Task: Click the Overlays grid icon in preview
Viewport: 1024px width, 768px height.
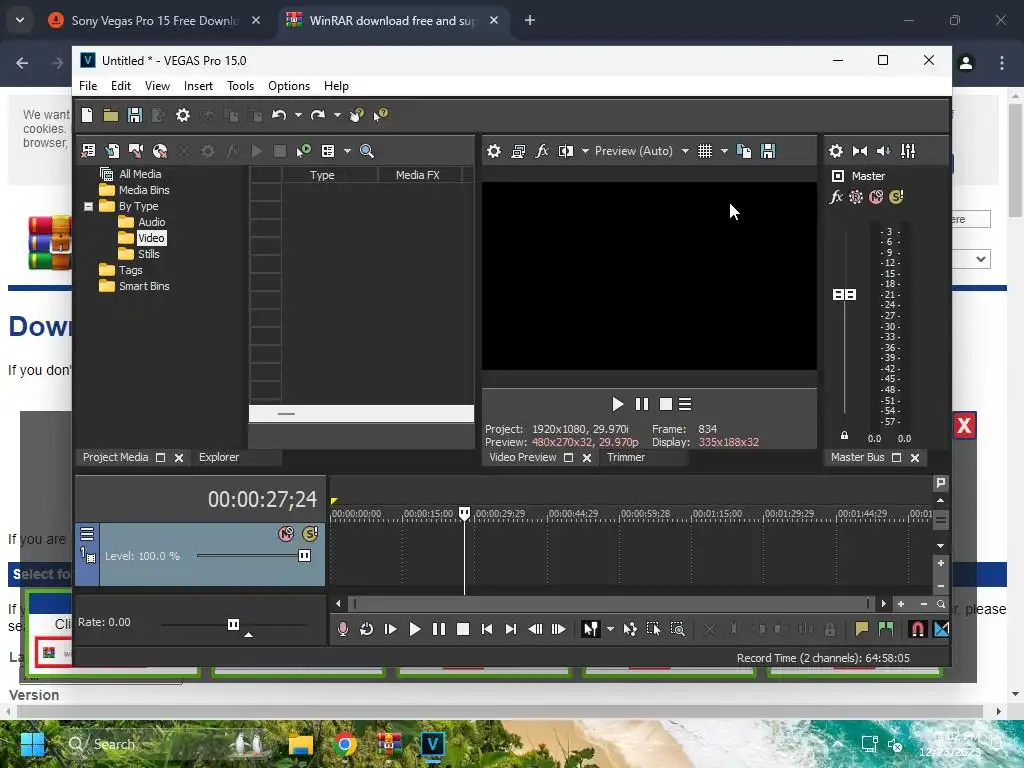Action: 705,151
